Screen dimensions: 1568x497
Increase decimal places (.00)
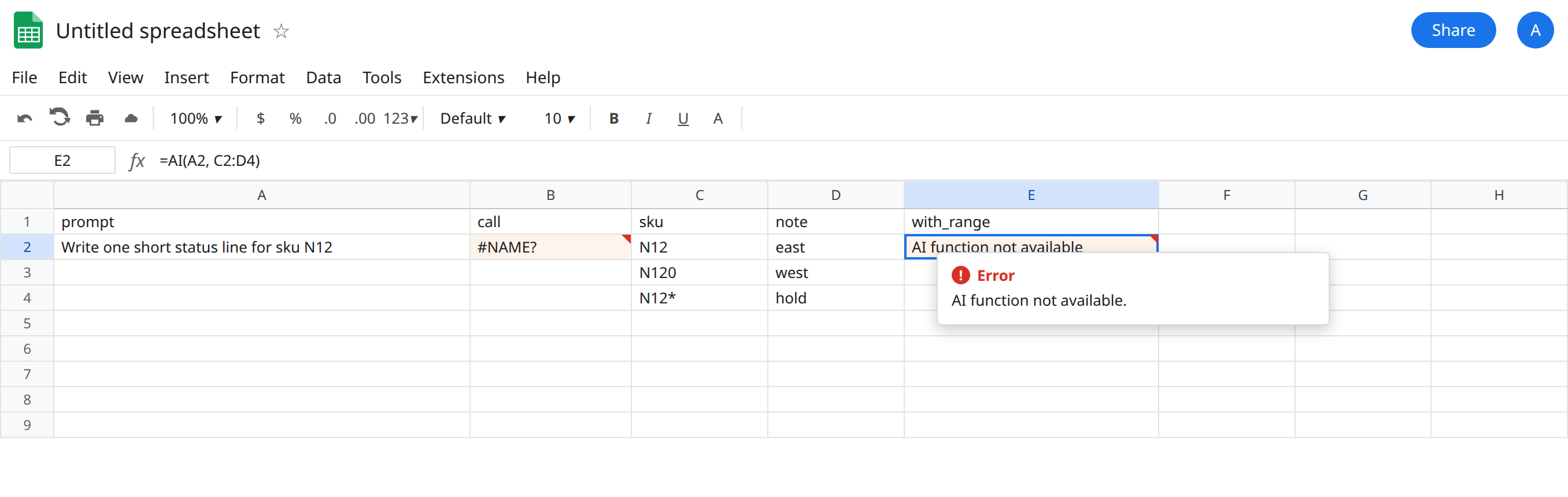click(x=365, y=118)
